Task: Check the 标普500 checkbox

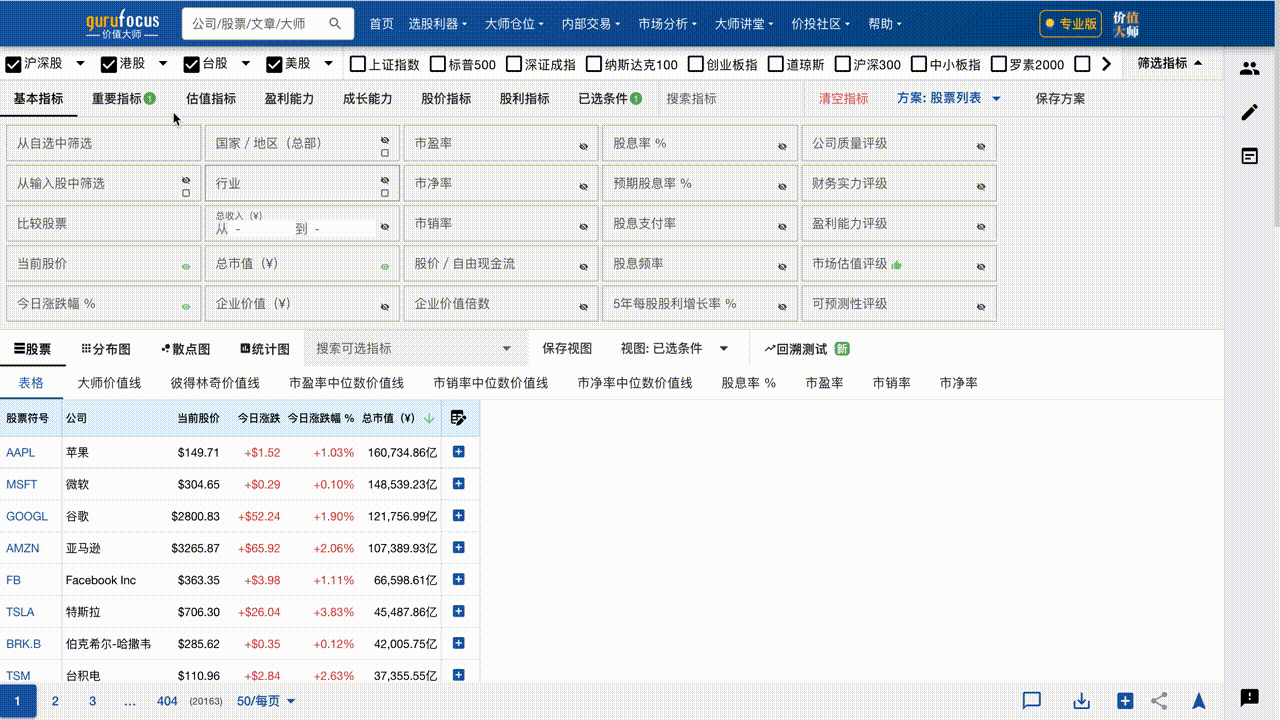Action: click(438, 64)
